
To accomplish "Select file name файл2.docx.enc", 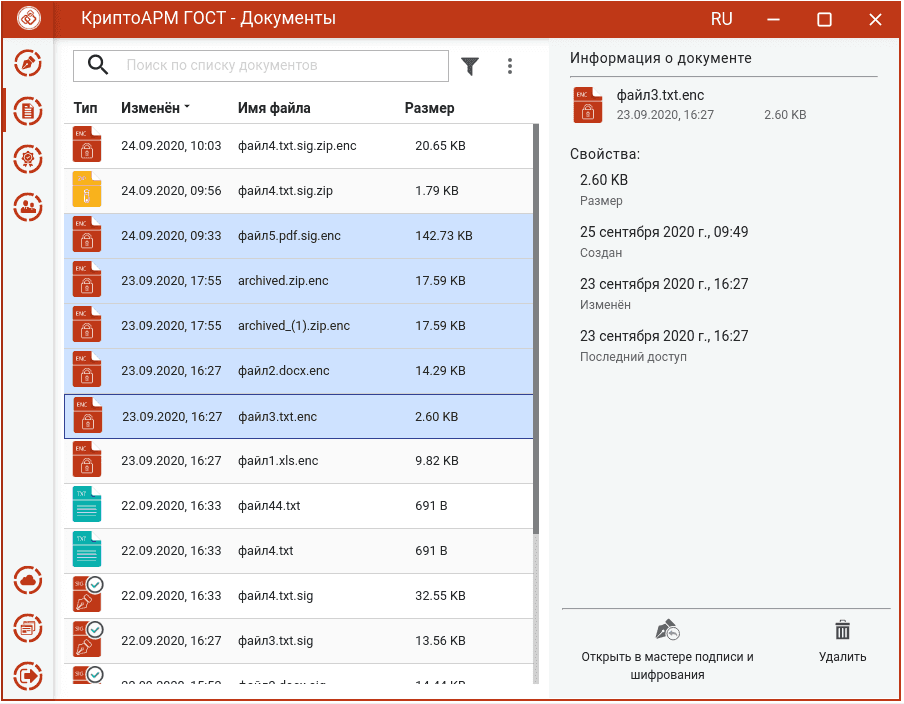I will [x=284, y=371].
